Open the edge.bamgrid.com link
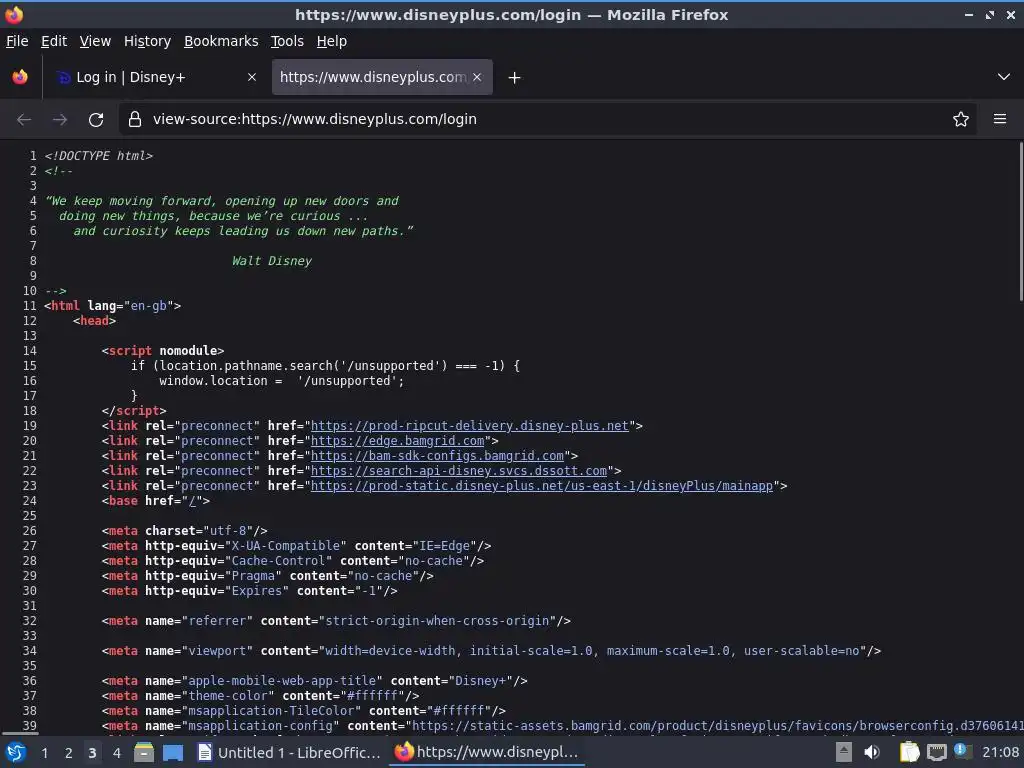 (x=398, y=441)
